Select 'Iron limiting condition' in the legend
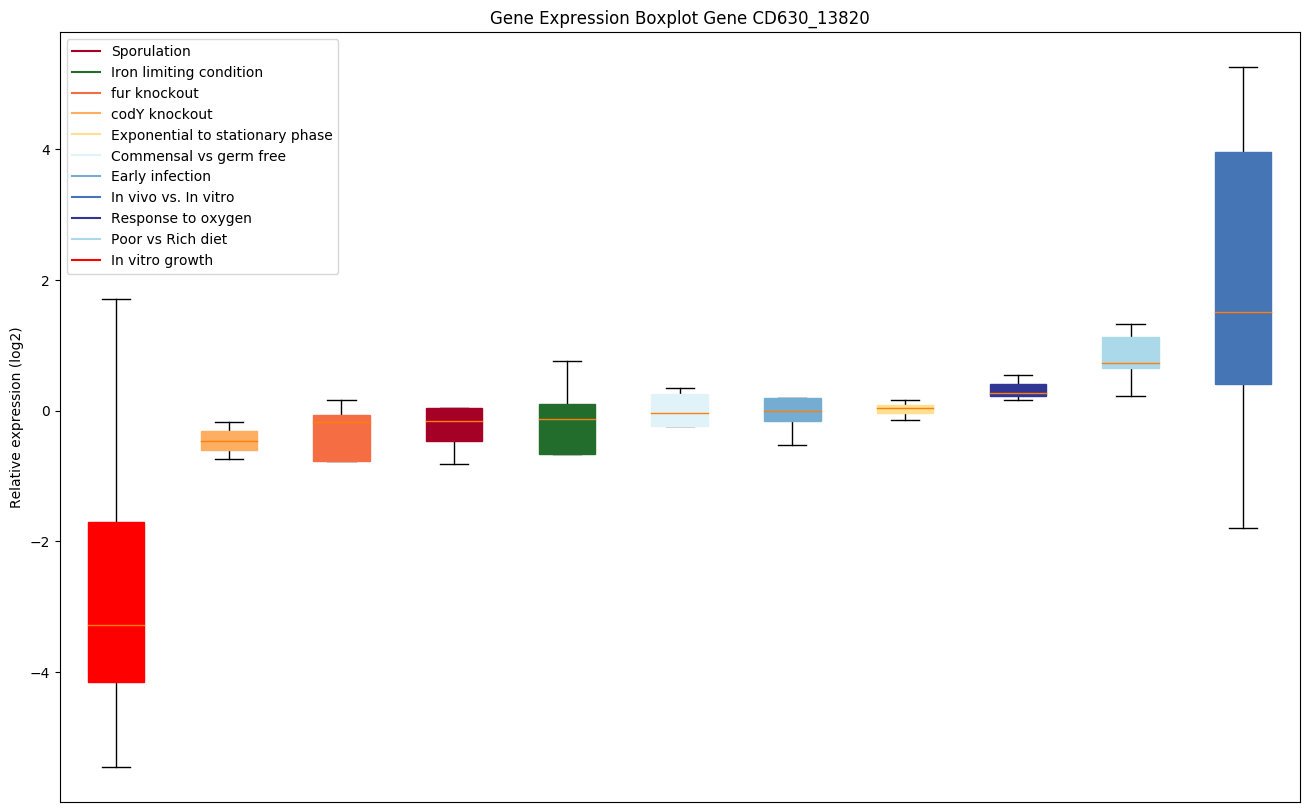This screenshot has height=812, width=1309. [x=187, y=72]
